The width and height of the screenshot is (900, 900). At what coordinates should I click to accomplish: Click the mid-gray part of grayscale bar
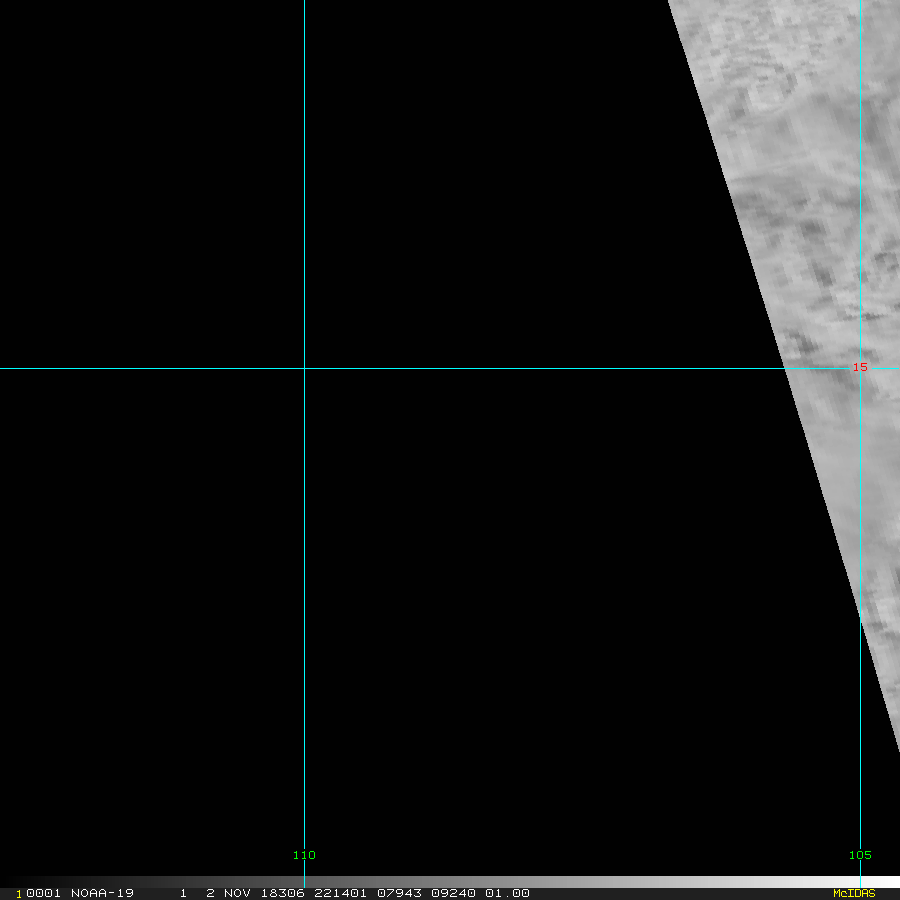click(450, 882)
